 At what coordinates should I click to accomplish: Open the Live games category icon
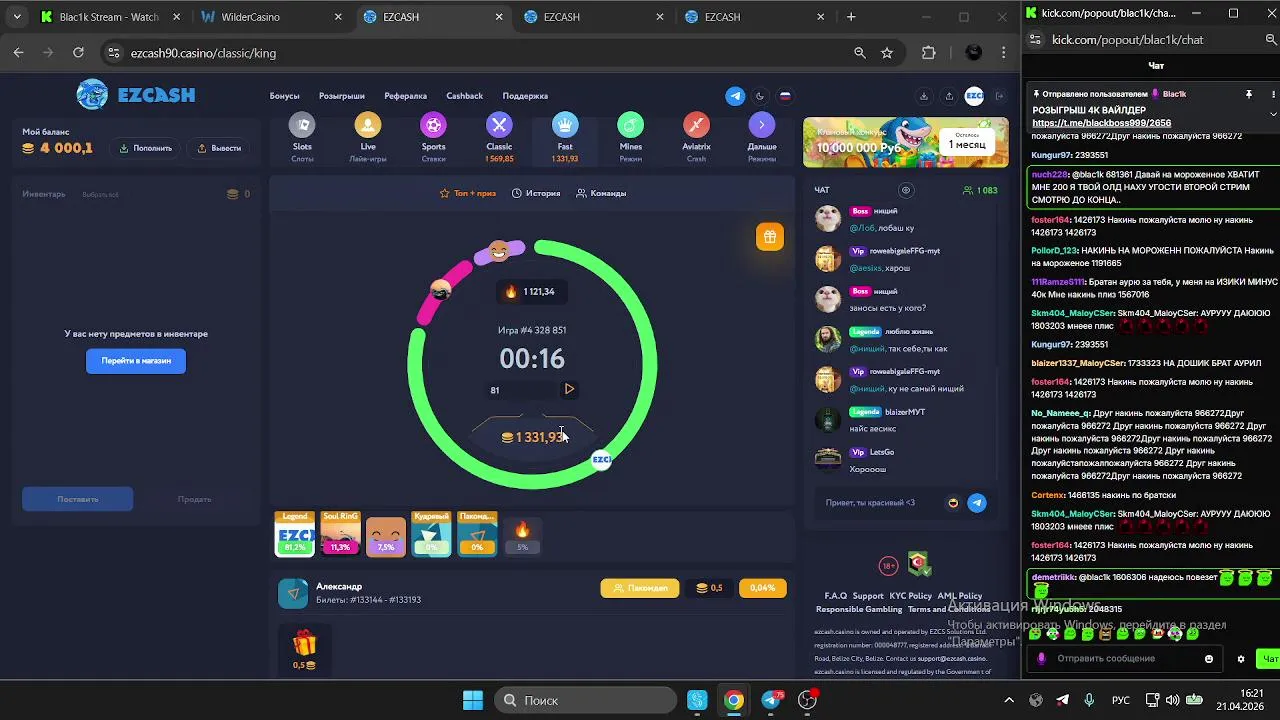click(368, 126)
